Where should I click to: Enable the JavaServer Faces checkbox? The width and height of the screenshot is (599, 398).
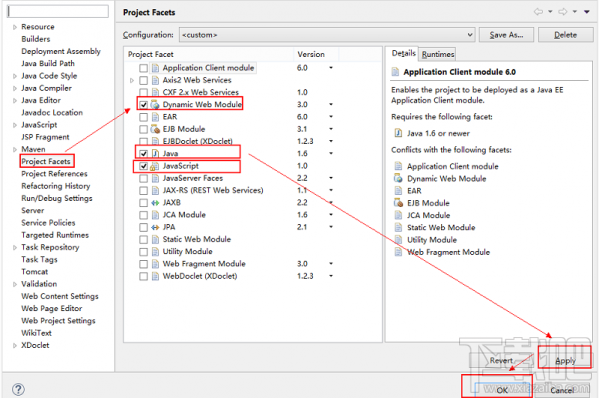[143, 178]
